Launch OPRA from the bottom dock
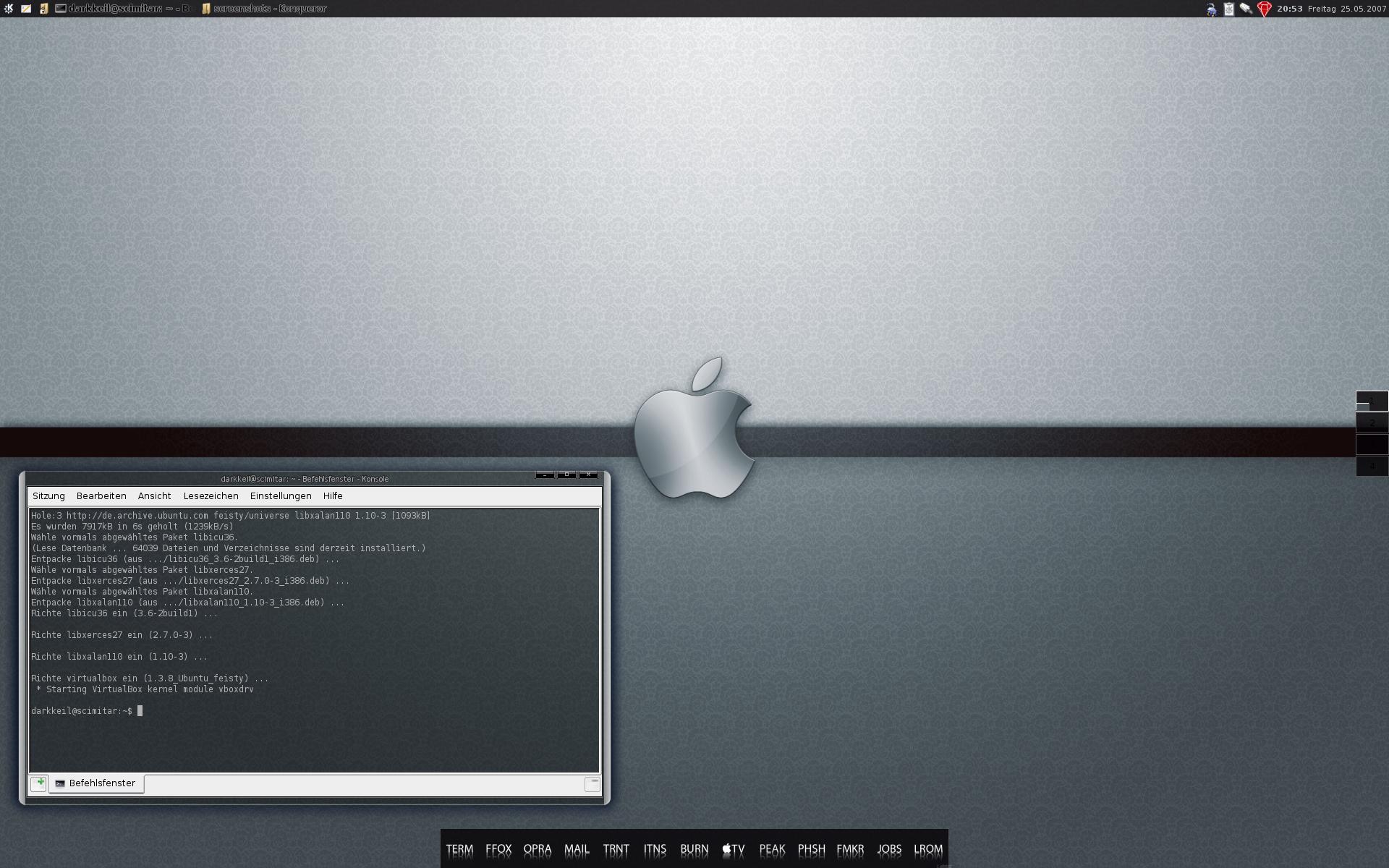 tap(538, 849)
